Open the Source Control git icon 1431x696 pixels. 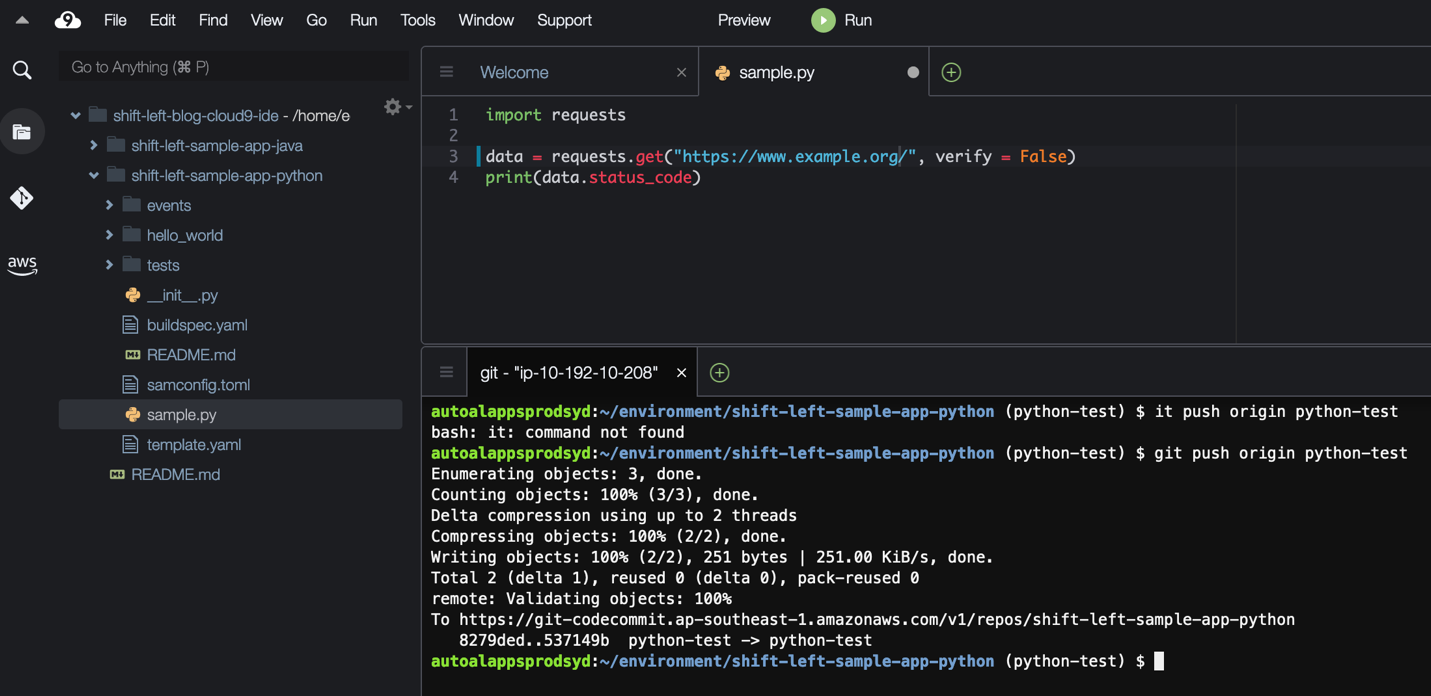(x=22, y=198)
